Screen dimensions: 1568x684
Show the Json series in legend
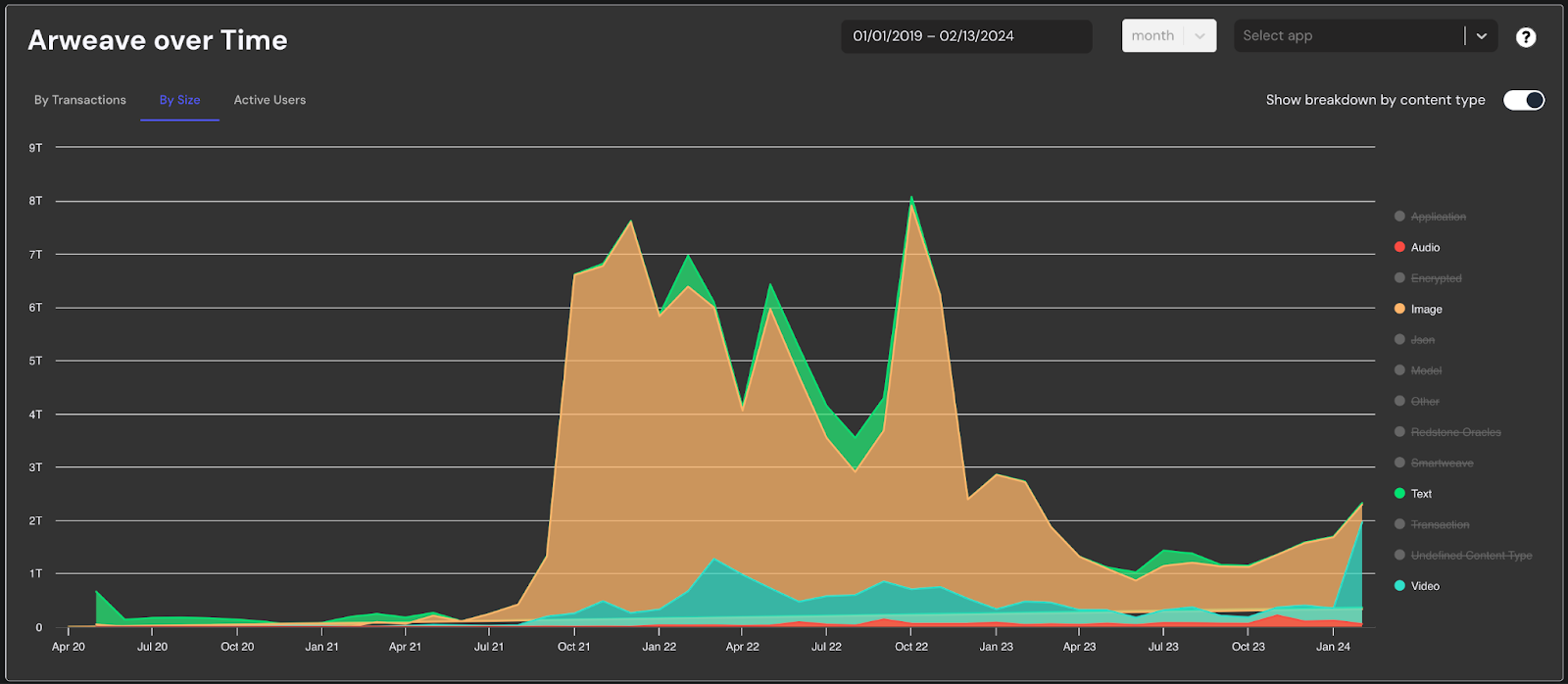tap(1422, 340)
